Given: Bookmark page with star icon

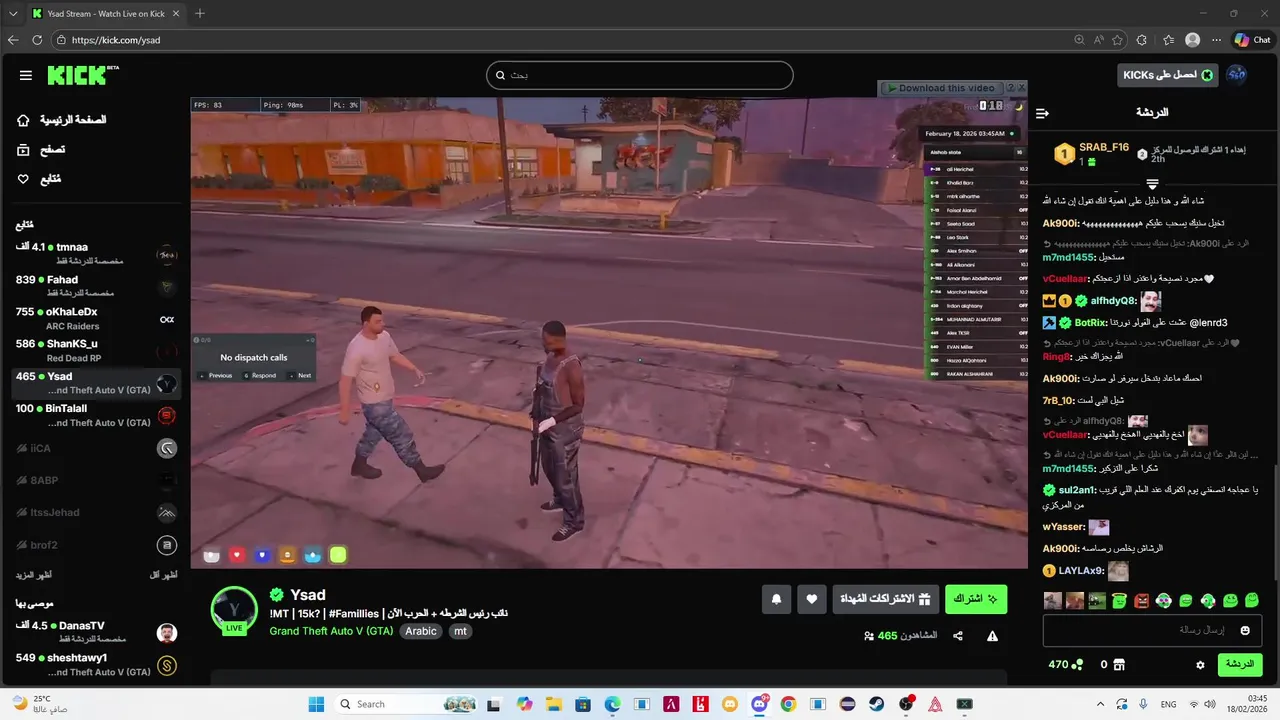Looking at the screenshot, I should click(1118, 40).
